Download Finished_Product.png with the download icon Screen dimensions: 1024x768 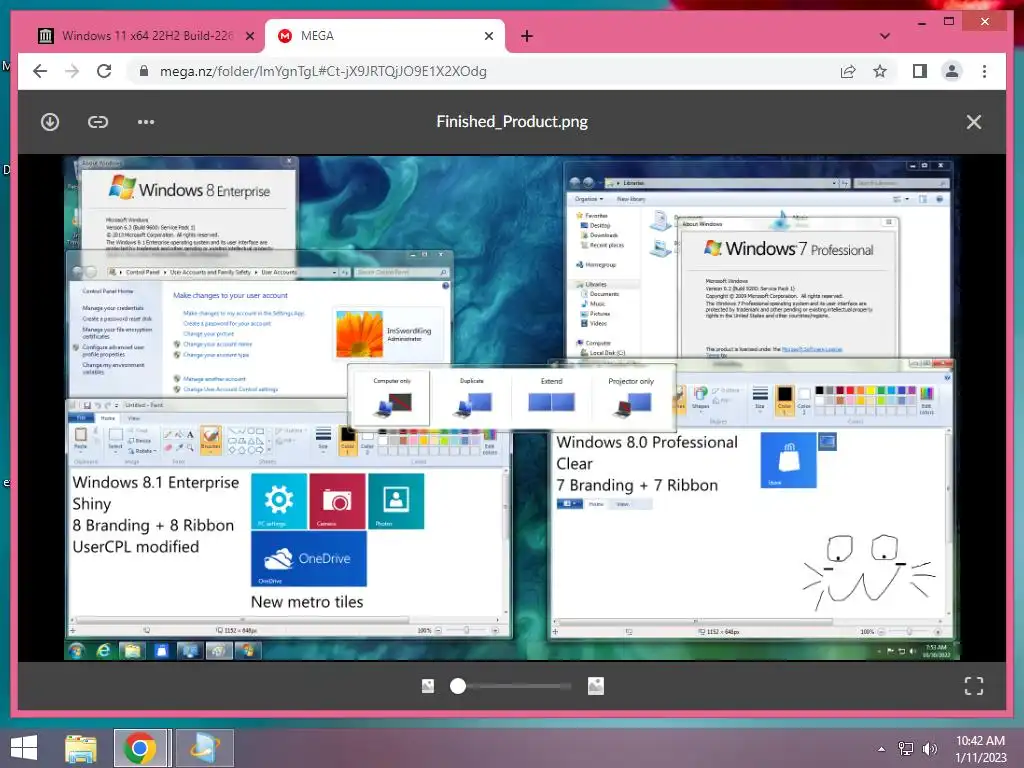pyautogui.click(x=50, y=122)
